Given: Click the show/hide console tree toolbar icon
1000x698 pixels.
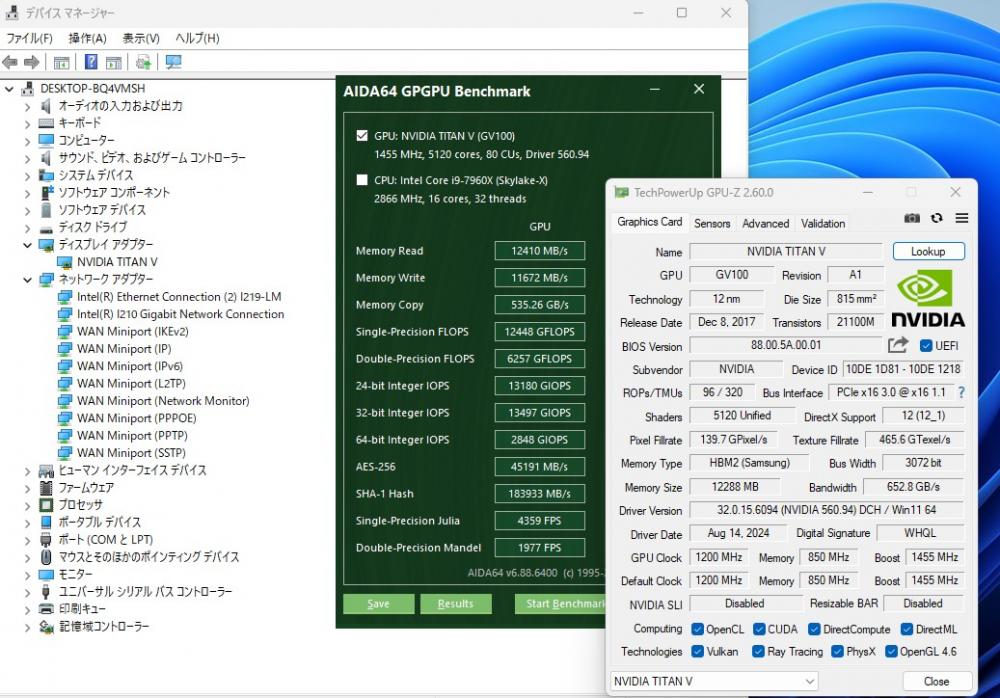Looking at the screenshot, I should click(61, 63).
